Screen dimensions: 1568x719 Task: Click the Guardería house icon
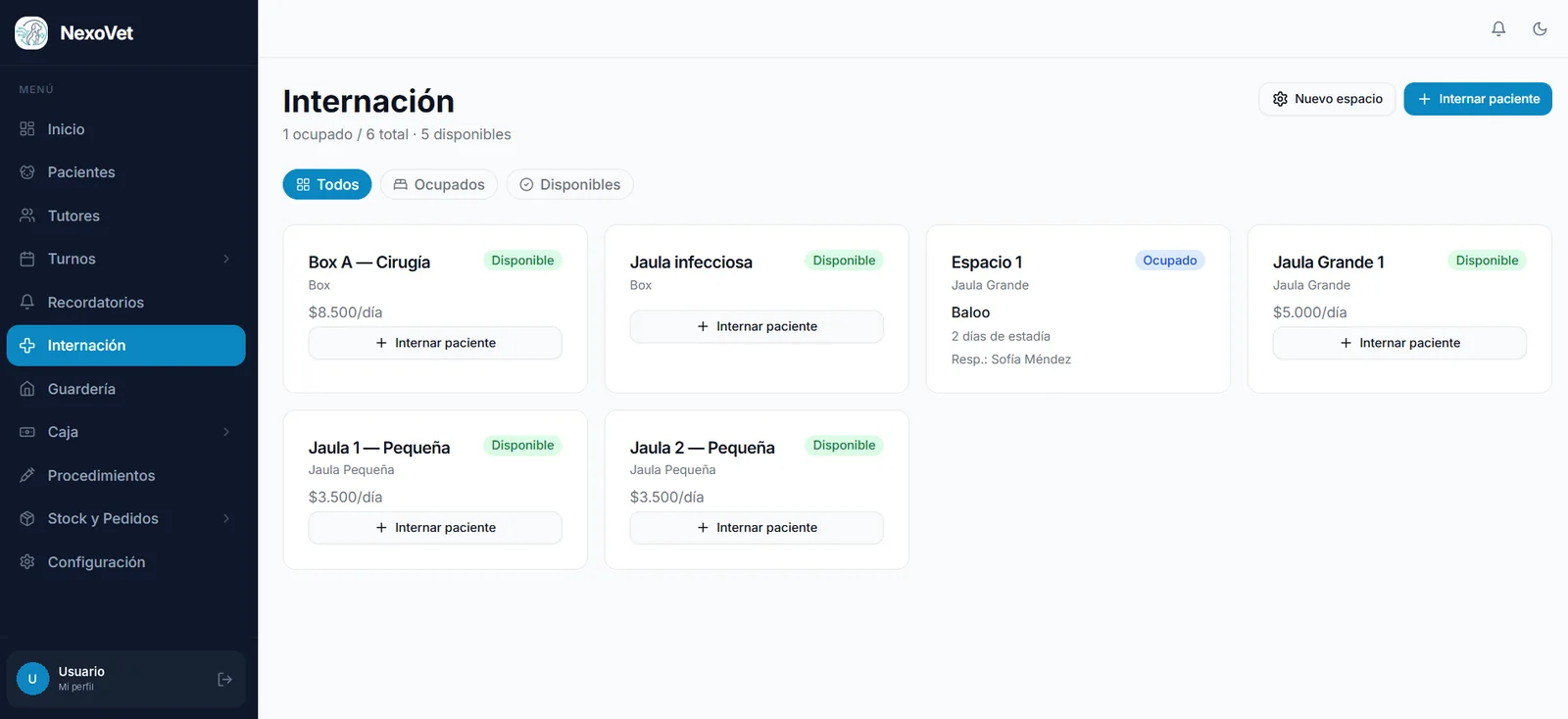pos(27,389)
